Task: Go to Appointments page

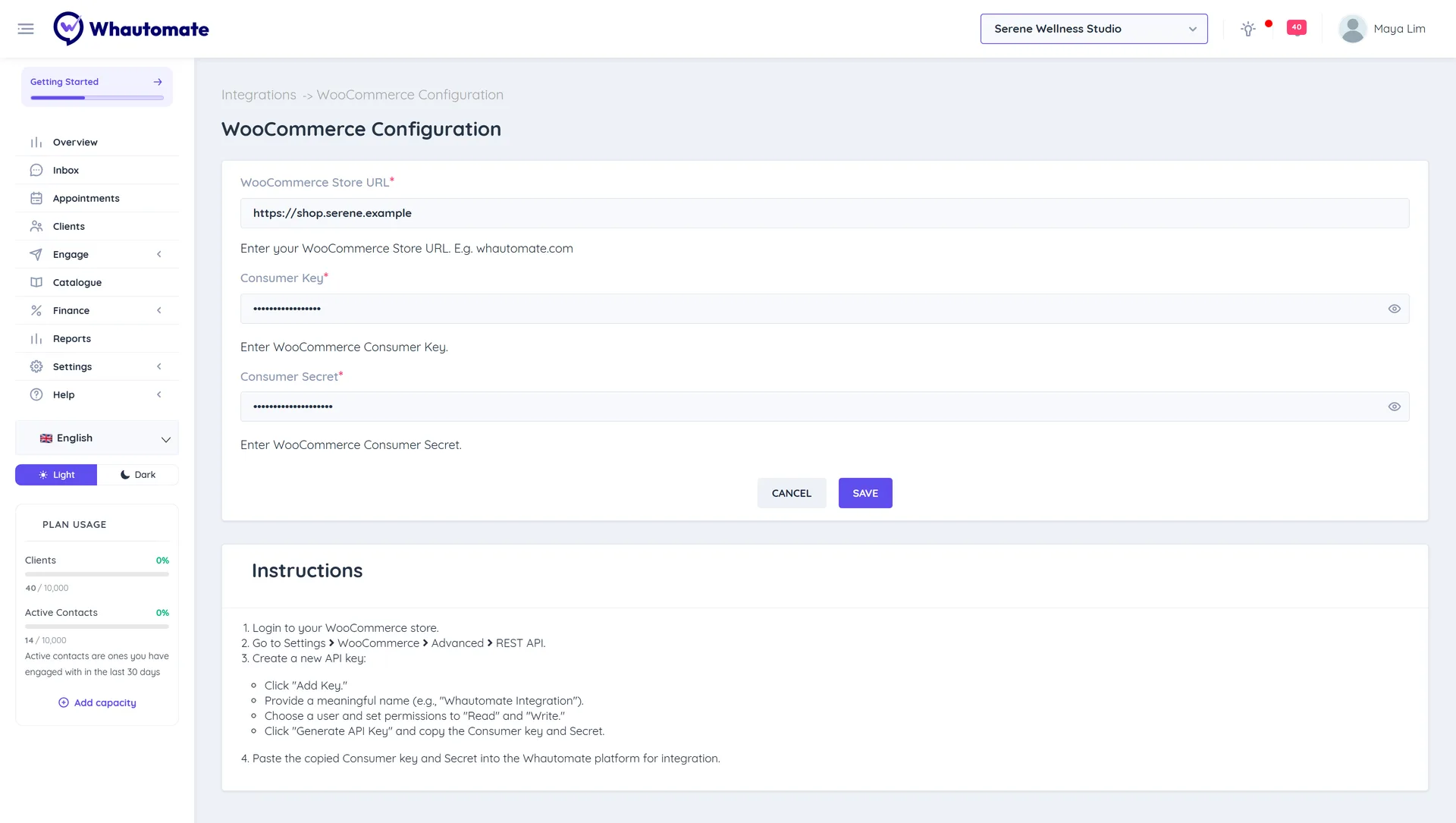Action: 97,199
